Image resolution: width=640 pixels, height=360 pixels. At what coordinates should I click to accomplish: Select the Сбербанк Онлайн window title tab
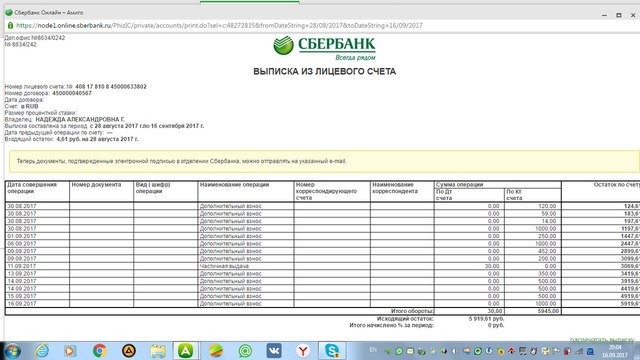pyautogui.click(x=44, y=13)
